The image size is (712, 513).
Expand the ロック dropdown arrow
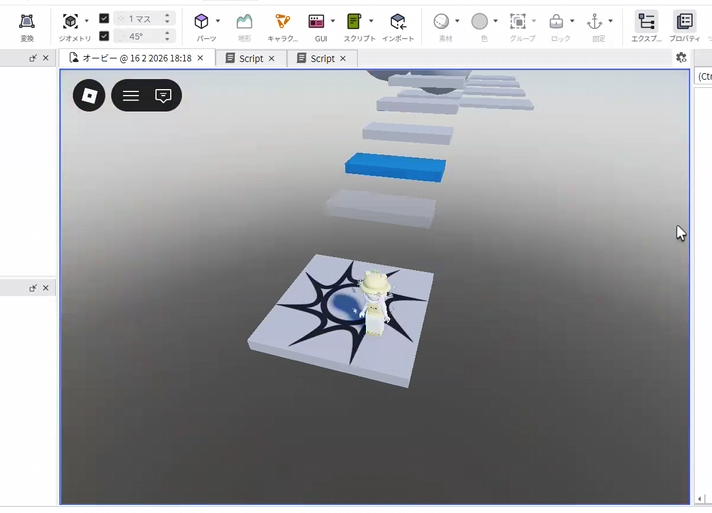click(572, 21)
